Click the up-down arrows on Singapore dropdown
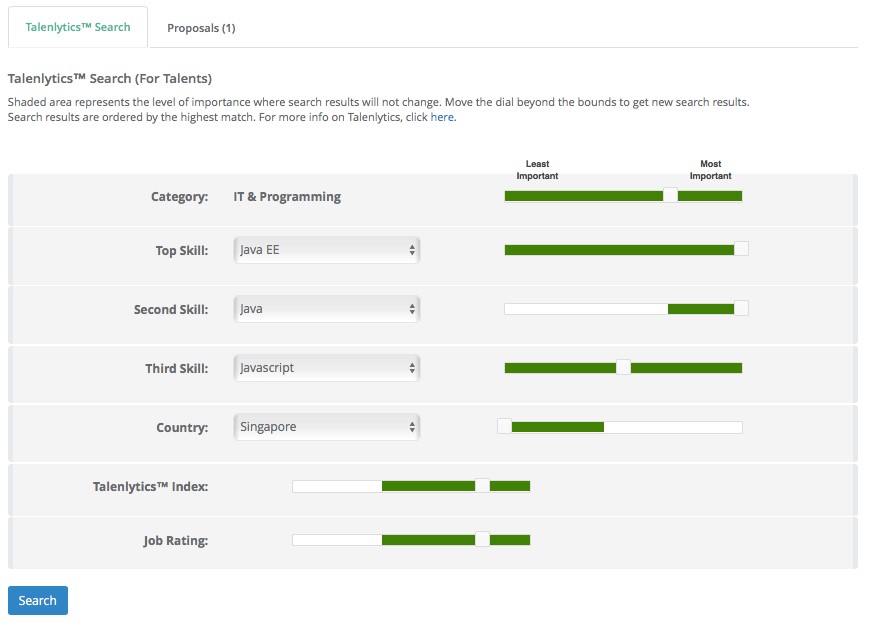The image size is (870, 624). click(x=412, y=427)
